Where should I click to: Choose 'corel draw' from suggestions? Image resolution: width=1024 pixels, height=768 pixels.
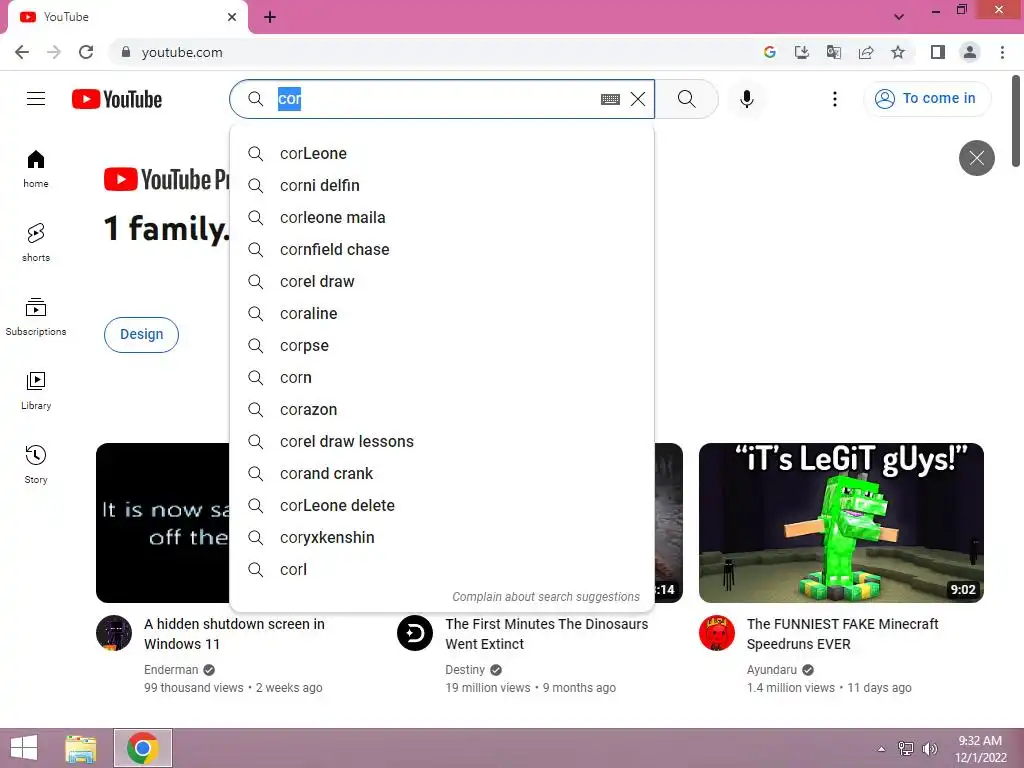[x=442, y=281]
